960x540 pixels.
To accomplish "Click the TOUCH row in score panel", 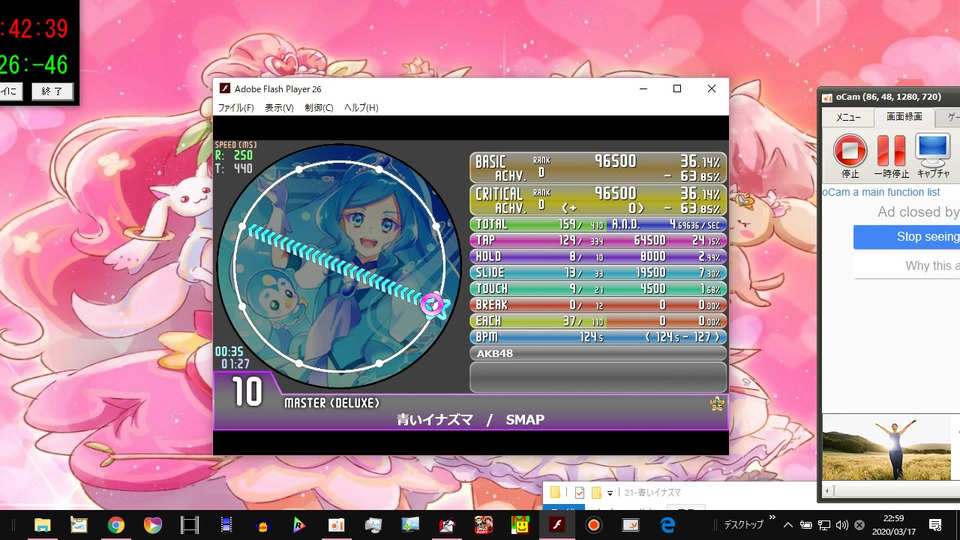I will (598, 289).
